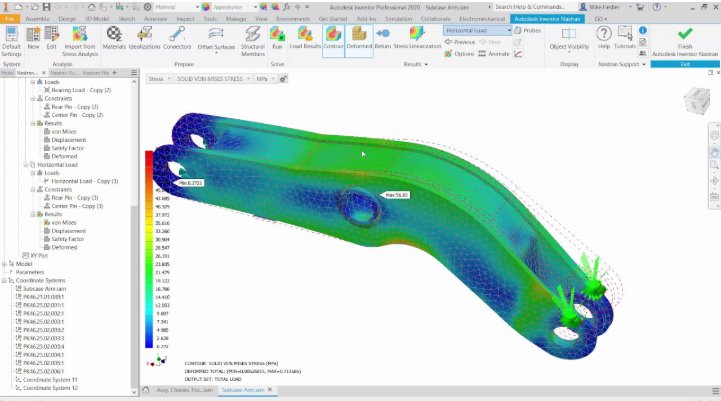Switch to the Sketch ribbon tab
Screen dimensions: 721x401
(126, 19)
